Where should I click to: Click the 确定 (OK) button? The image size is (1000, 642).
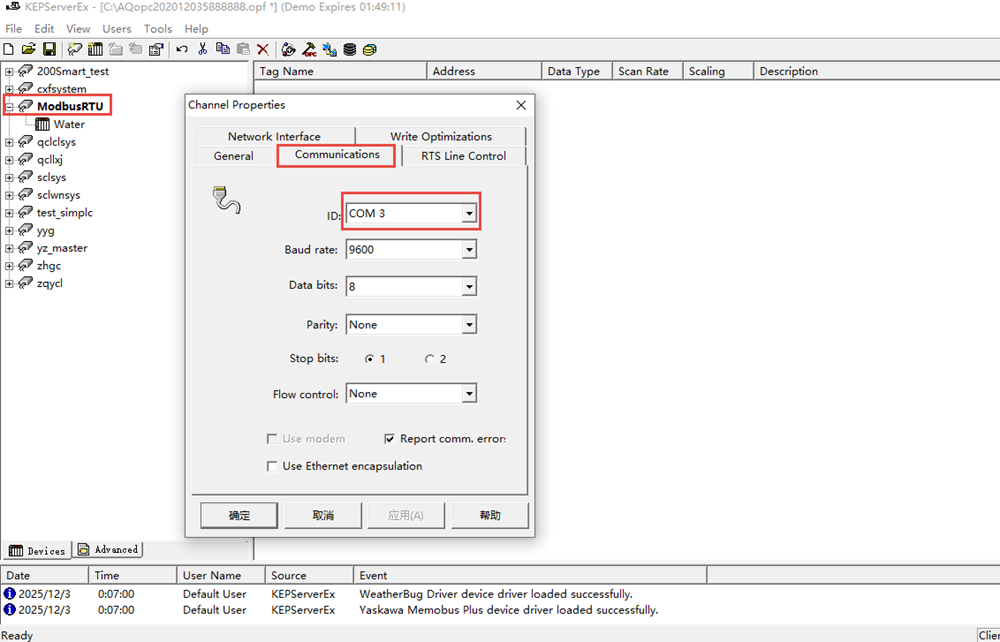[x=239, y=515]
